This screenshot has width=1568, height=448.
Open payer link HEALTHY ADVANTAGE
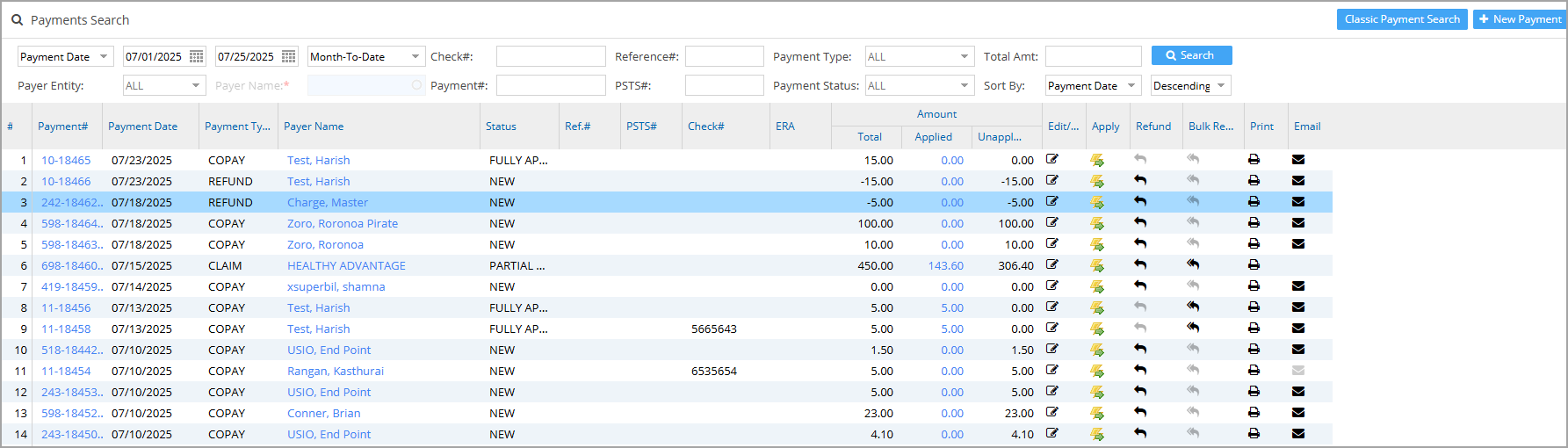[346, 265]
